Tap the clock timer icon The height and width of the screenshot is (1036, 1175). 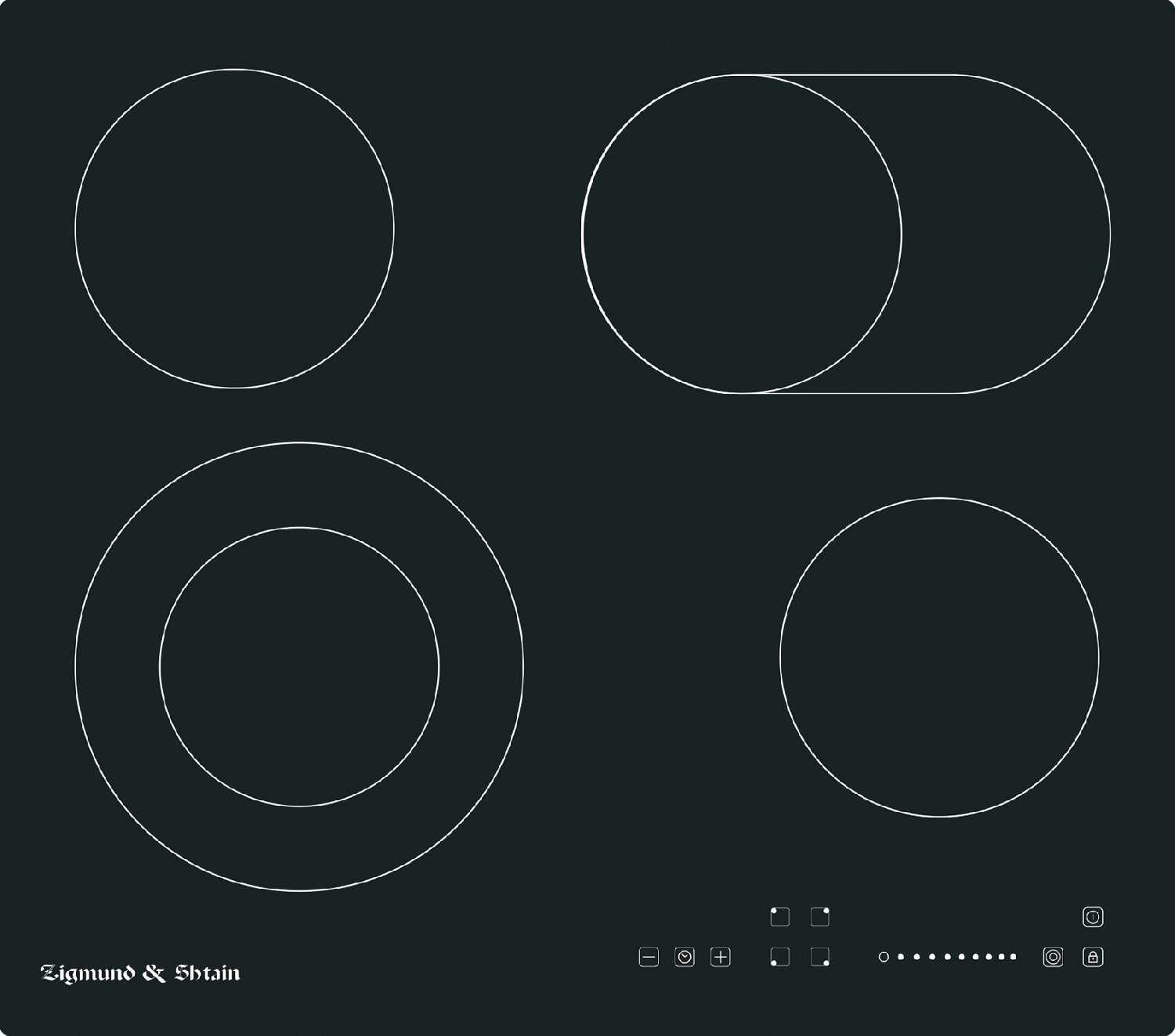tap(685, 957)
